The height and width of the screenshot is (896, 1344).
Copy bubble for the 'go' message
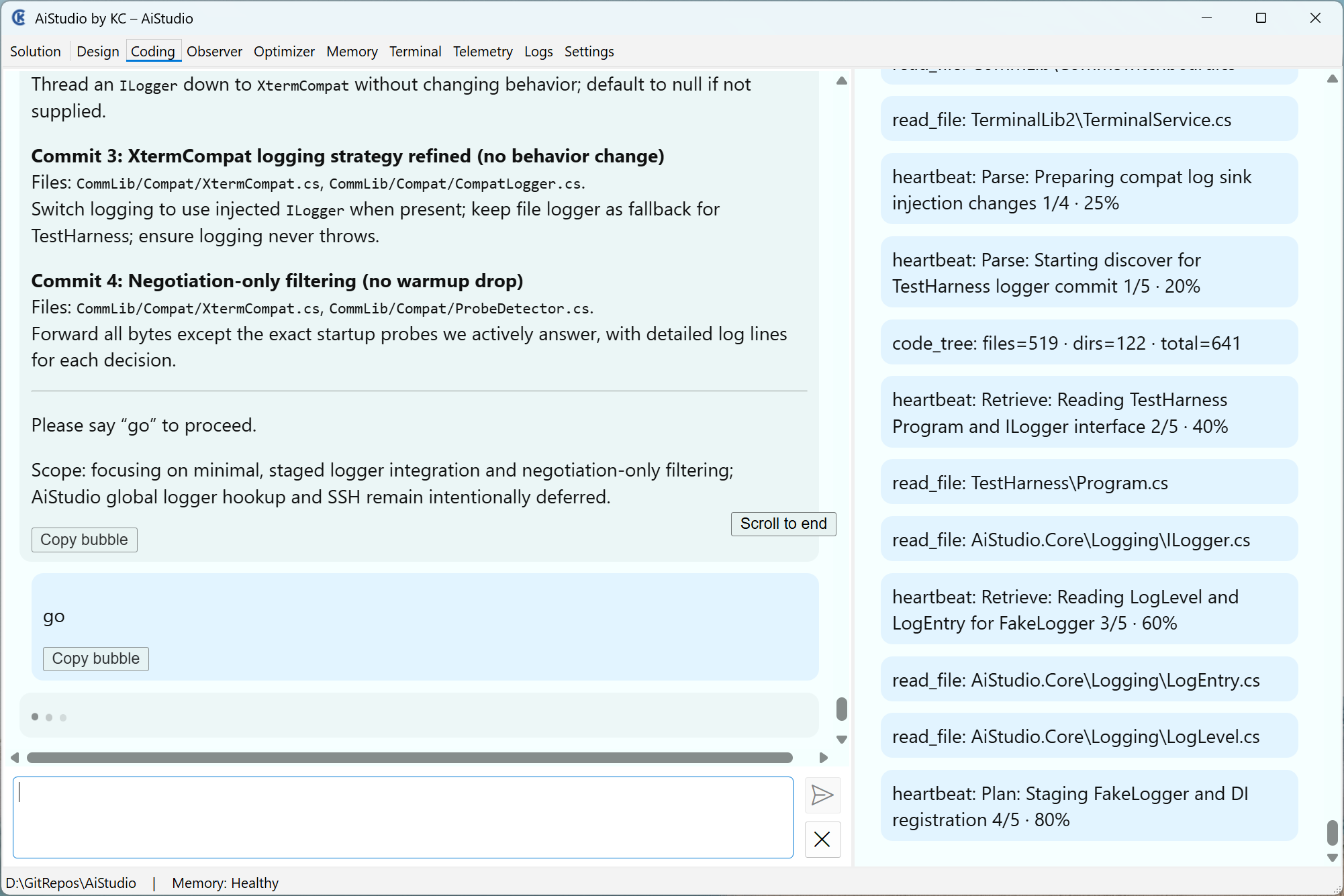pos(95,658)
